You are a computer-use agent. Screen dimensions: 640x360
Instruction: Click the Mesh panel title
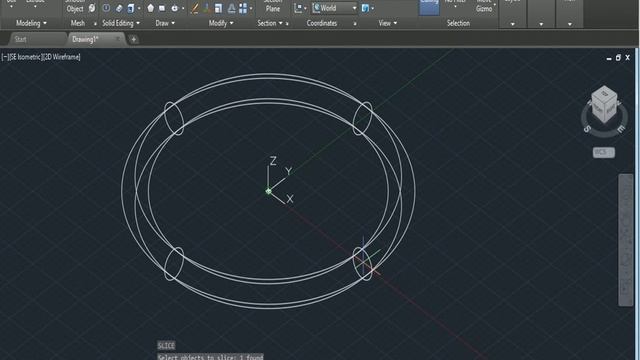pos(78,23)
